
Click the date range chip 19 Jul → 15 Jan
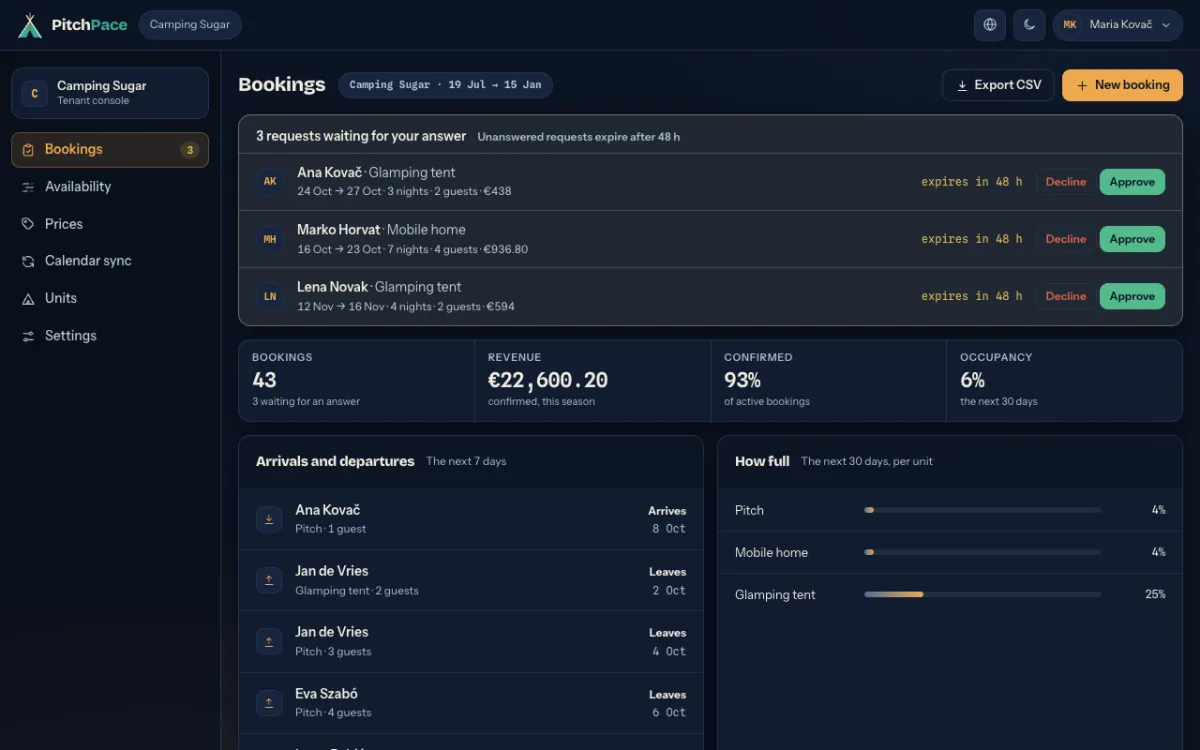(x=445, y=85)
